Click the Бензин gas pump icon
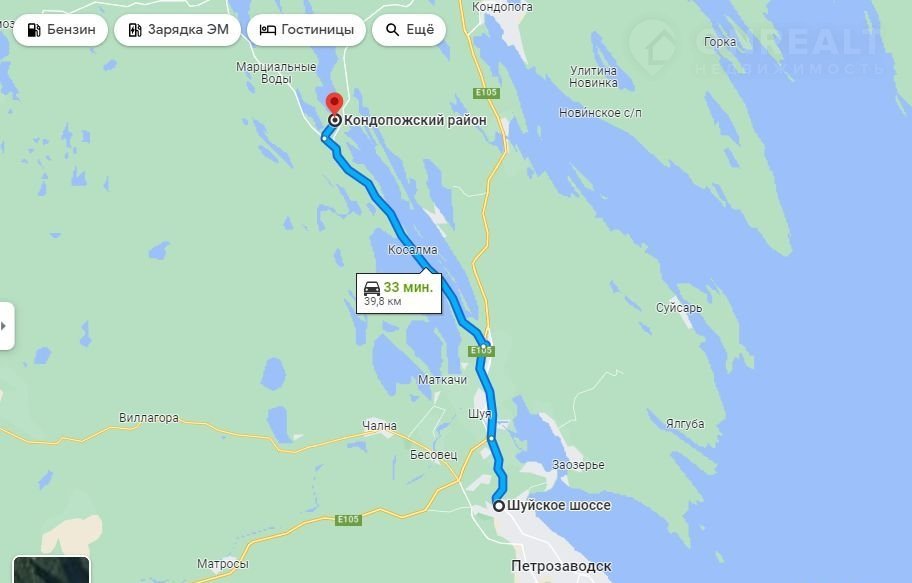Image resolution: width=912 pixels, height=583 pixels. [x=34, y=30]
